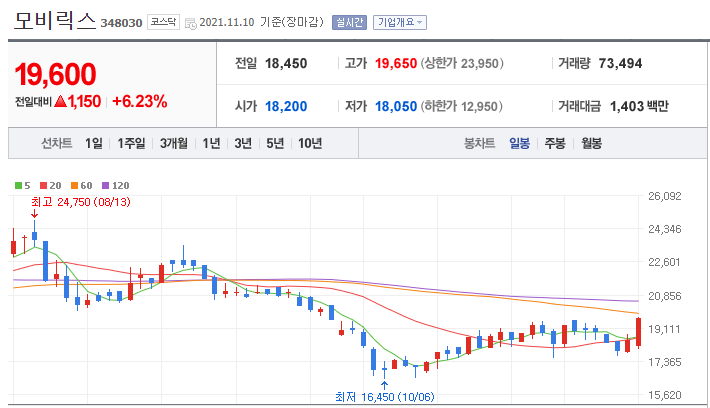
Task: Click the 15,620 y-axis label
Action: tap(664, 395)
